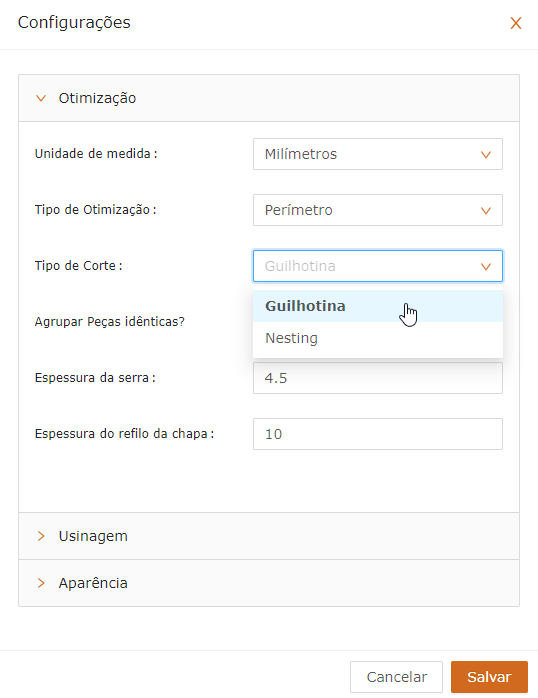Expand the Aparência section header
Image resolution: width=538 pixels, height=698 pixels.
269,583
